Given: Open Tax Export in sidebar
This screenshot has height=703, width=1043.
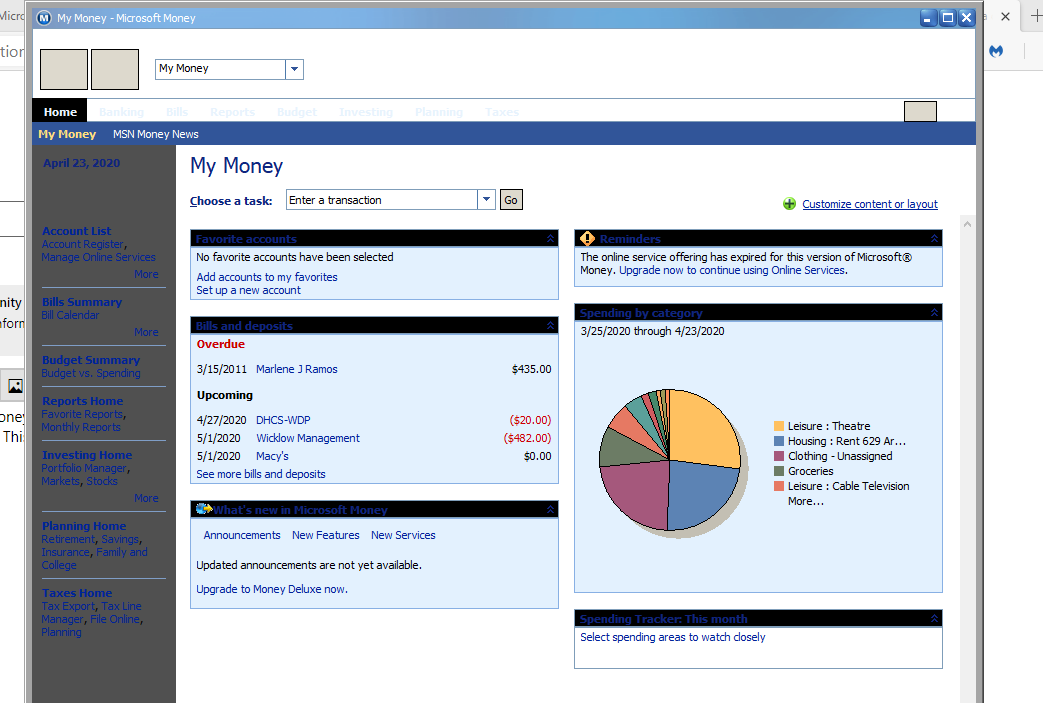Looking at the screenshot, I should tap(69, 606).
